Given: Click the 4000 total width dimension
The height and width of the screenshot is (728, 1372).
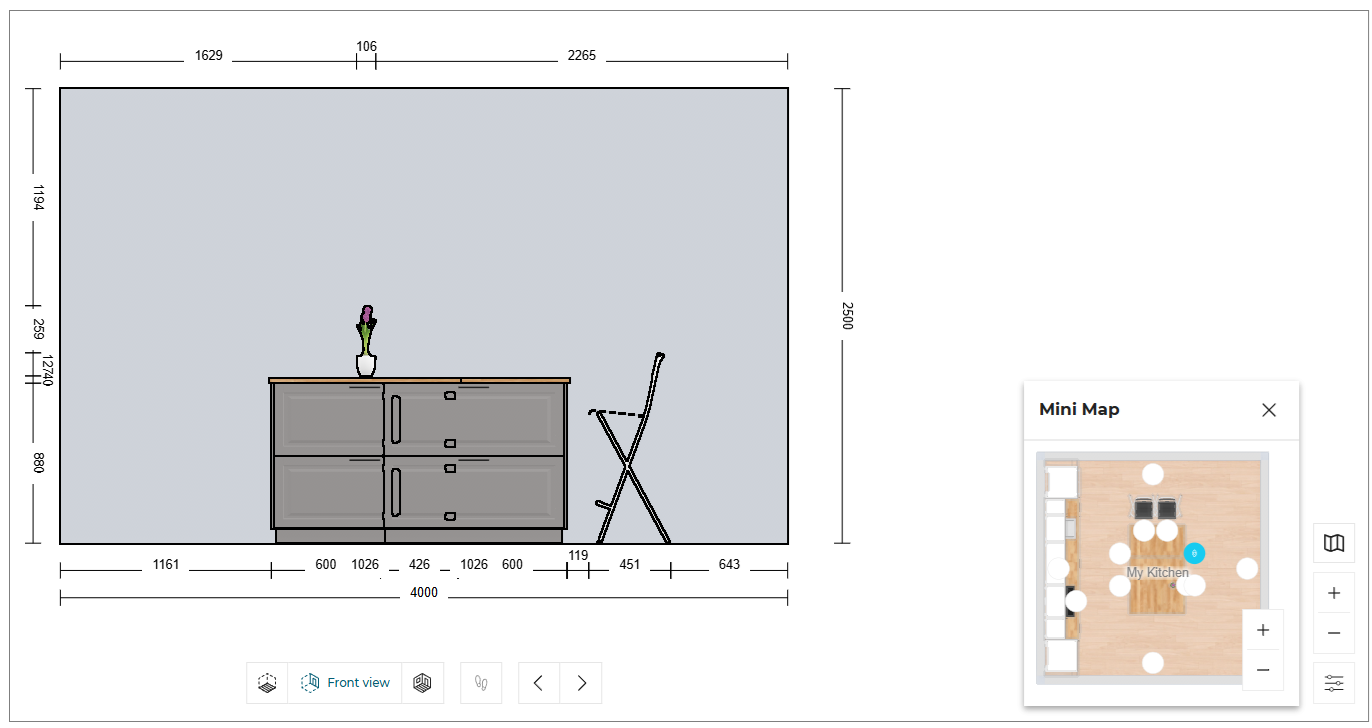Looking at the screenshot, I should pyautogui.click(x=424, y=593).
